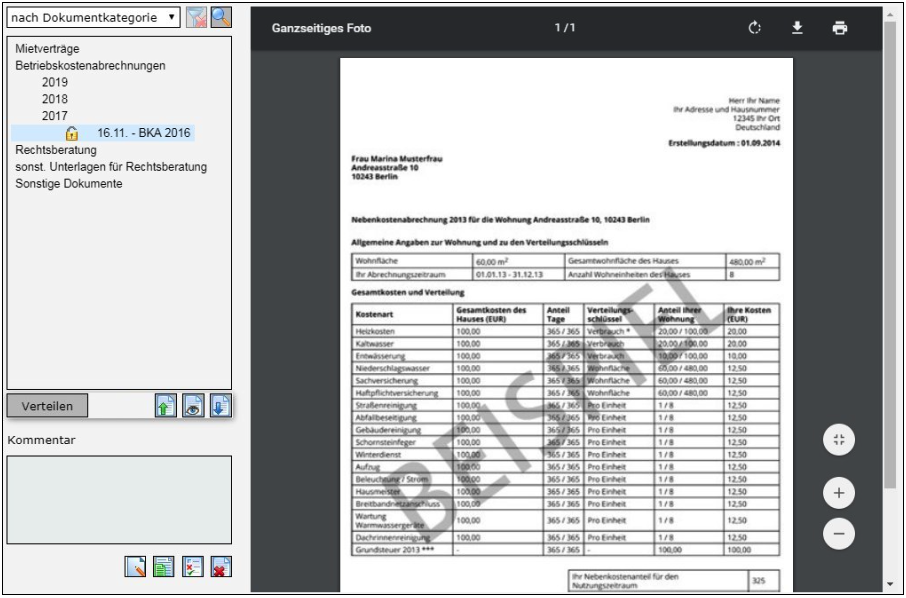The image size is (906, 598).
Task: Print the PDF from viewer toolbar
Action: 840,28
